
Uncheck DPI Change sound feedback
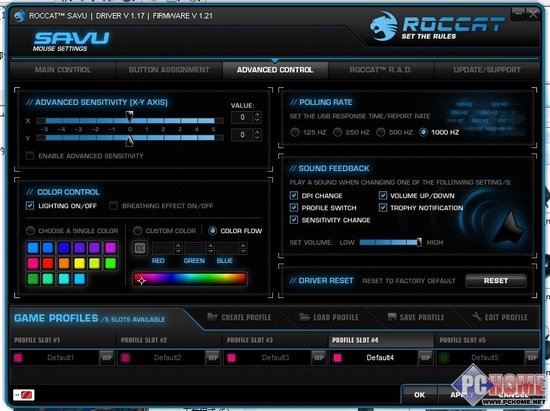pyautogui.click(x=294, y=195)
